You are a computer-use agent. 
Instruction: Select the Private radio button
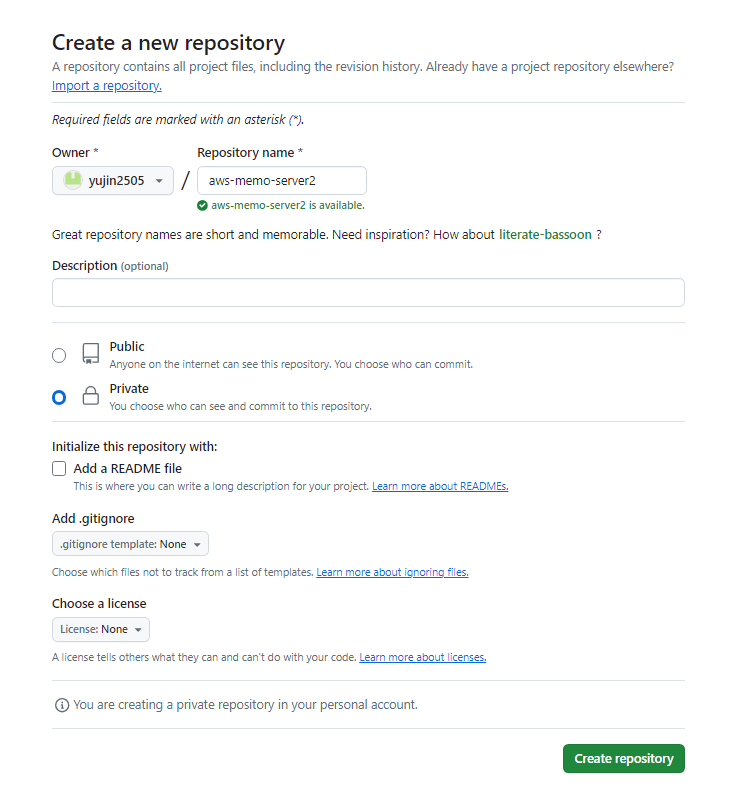pyautogui.click(x=59, y=398)
